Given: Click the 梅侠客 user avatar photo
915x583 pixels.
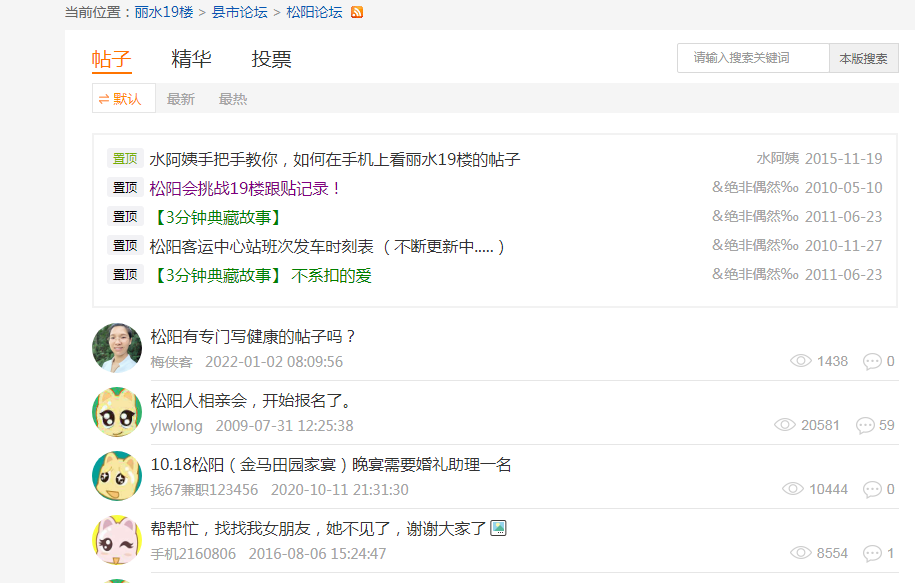Looking at the screenshot, I should [117, 348].
